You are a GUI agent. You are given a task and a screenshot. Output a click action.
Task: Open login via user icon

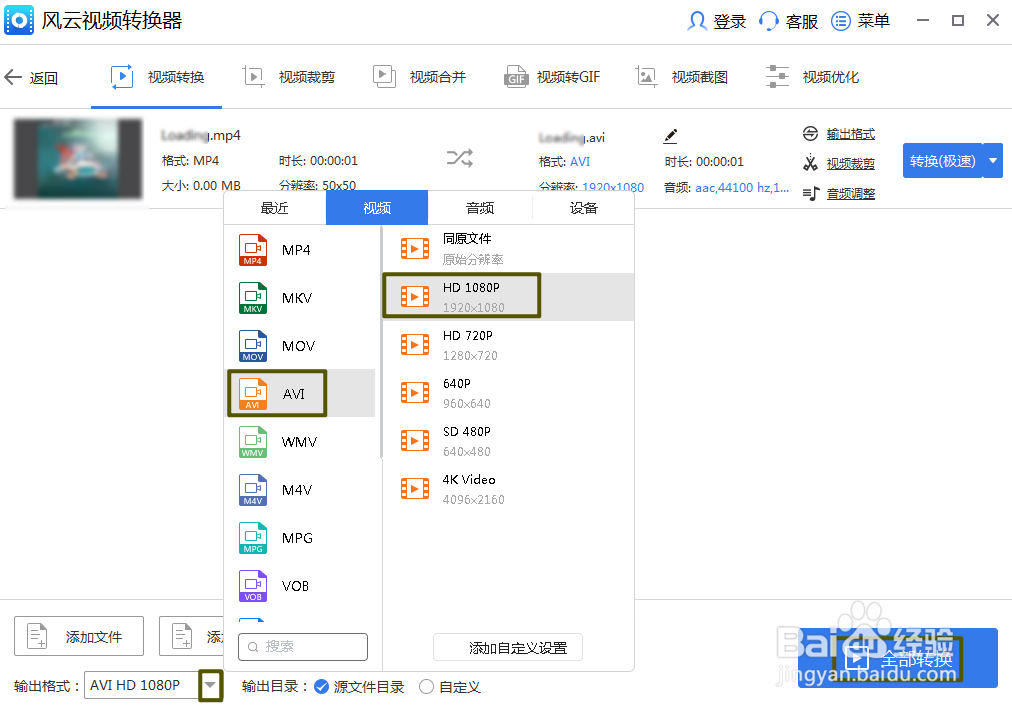pyautogui.click(x=696, y=21)
